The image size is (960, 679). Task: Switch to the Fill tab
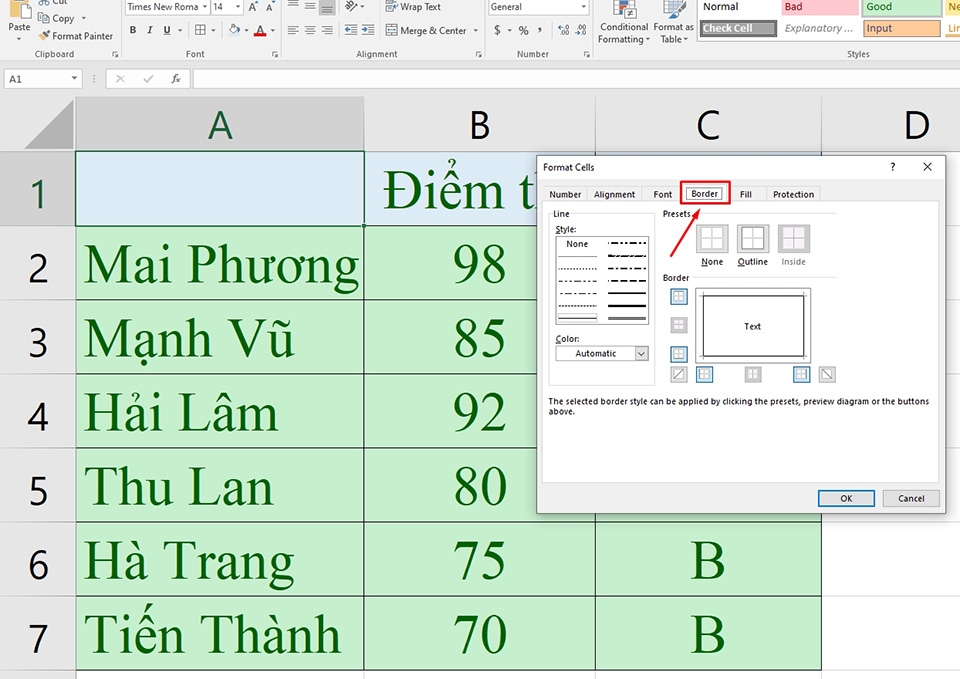(x=746, y=194)
